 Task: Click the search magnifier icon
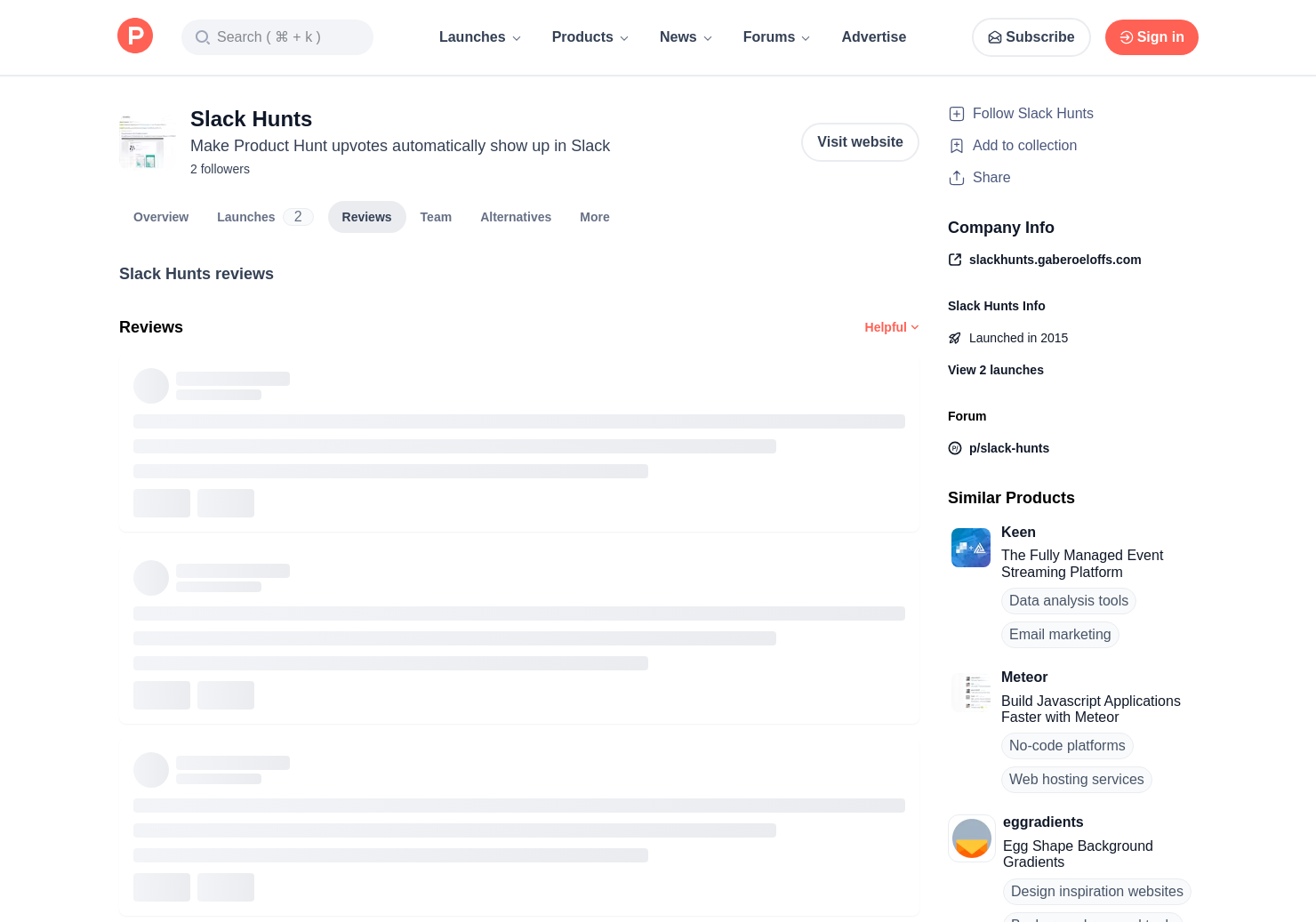[203, 37]
